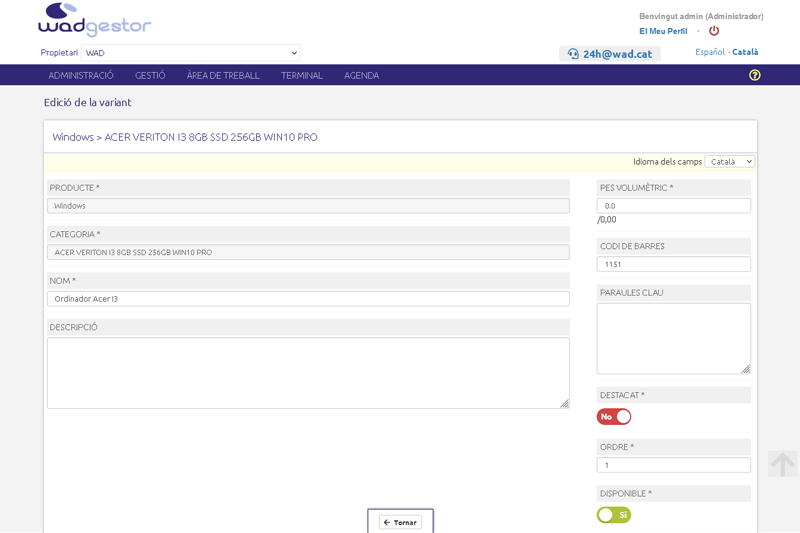Toggle the Disponible switch currently set to Sí

tap(614, 515)
